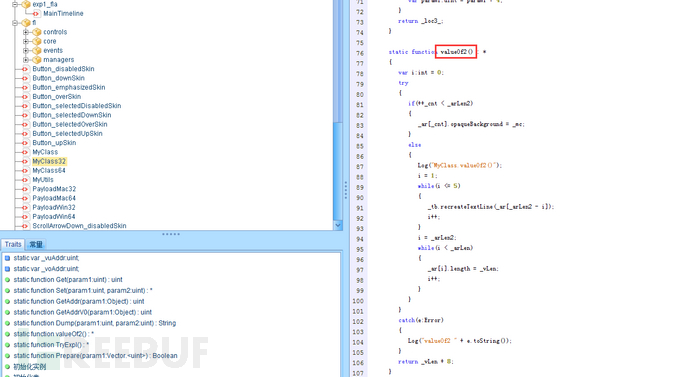Click the highlighted valueOf2() name in code
Screen dimensions: 690x377
(x=456, y=52)
